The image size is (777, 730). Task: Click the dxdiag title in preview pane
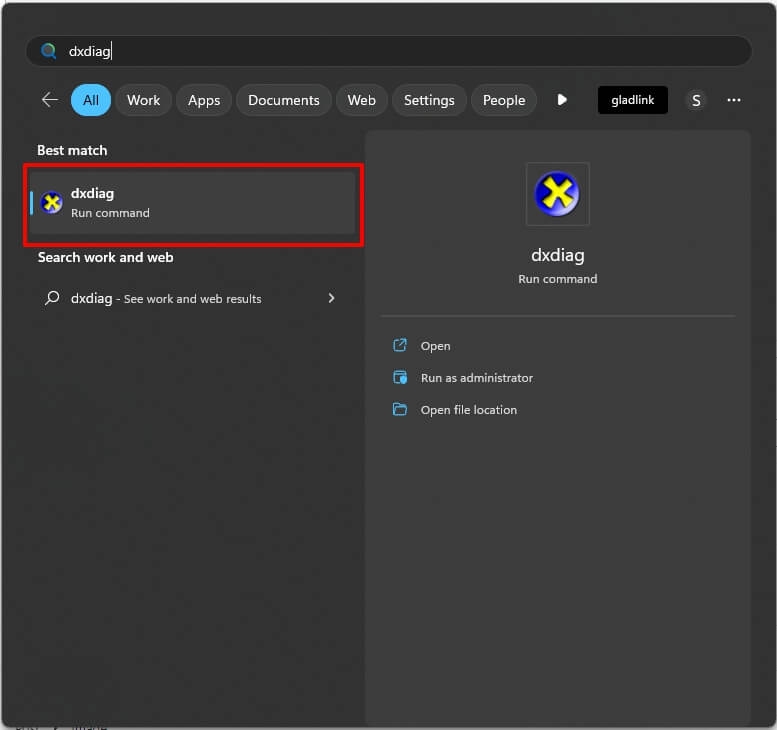click(557, 255)
